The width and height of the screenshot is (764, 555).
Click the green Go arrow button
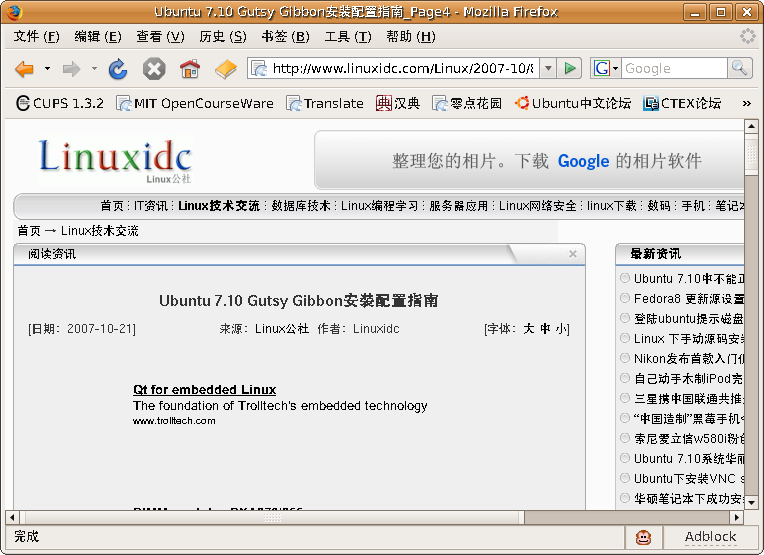(x=569, y=68)
